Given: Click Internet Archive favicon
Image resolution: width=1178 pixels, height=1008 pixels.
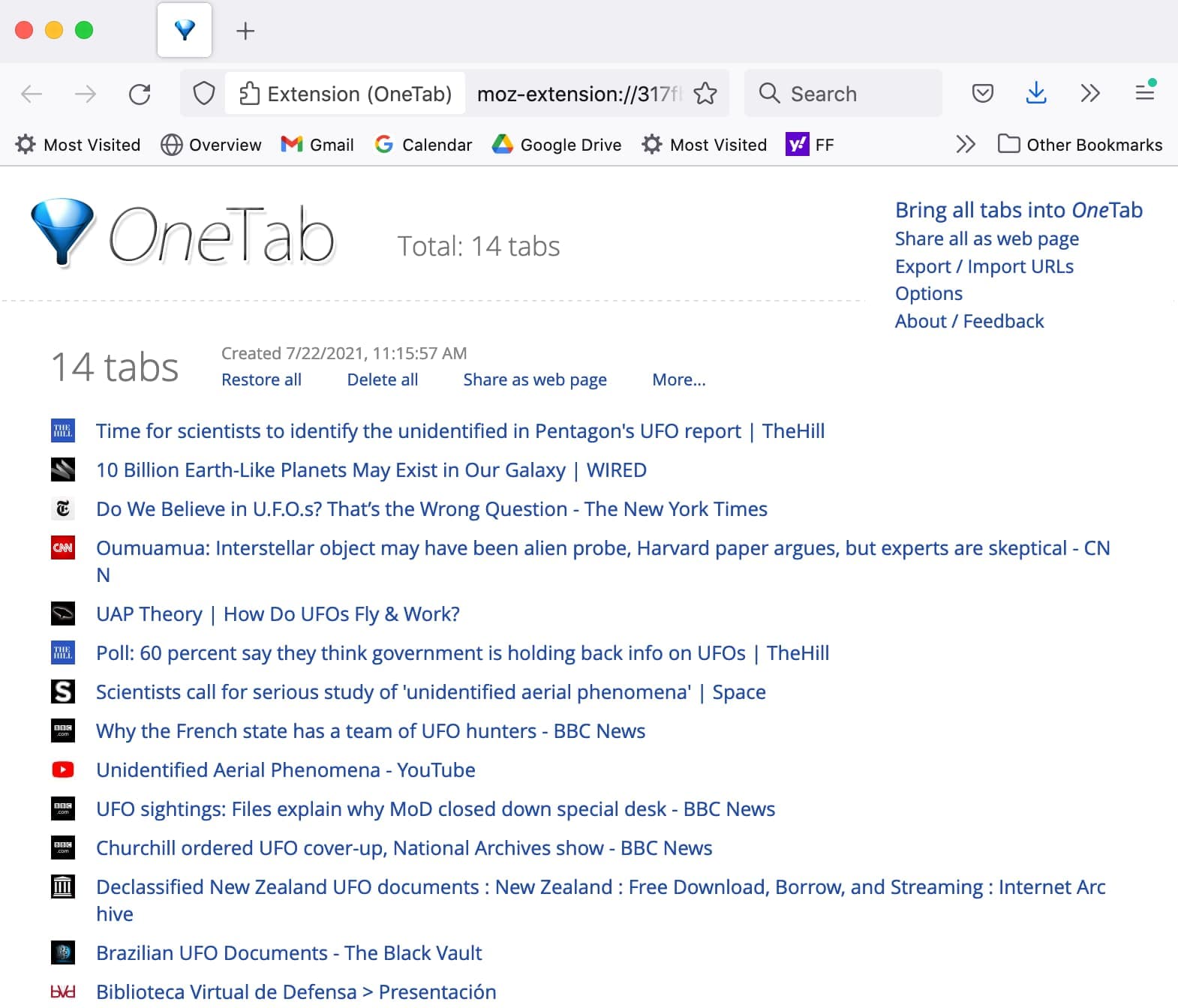Looking at the screenshot, I should 63,886.
